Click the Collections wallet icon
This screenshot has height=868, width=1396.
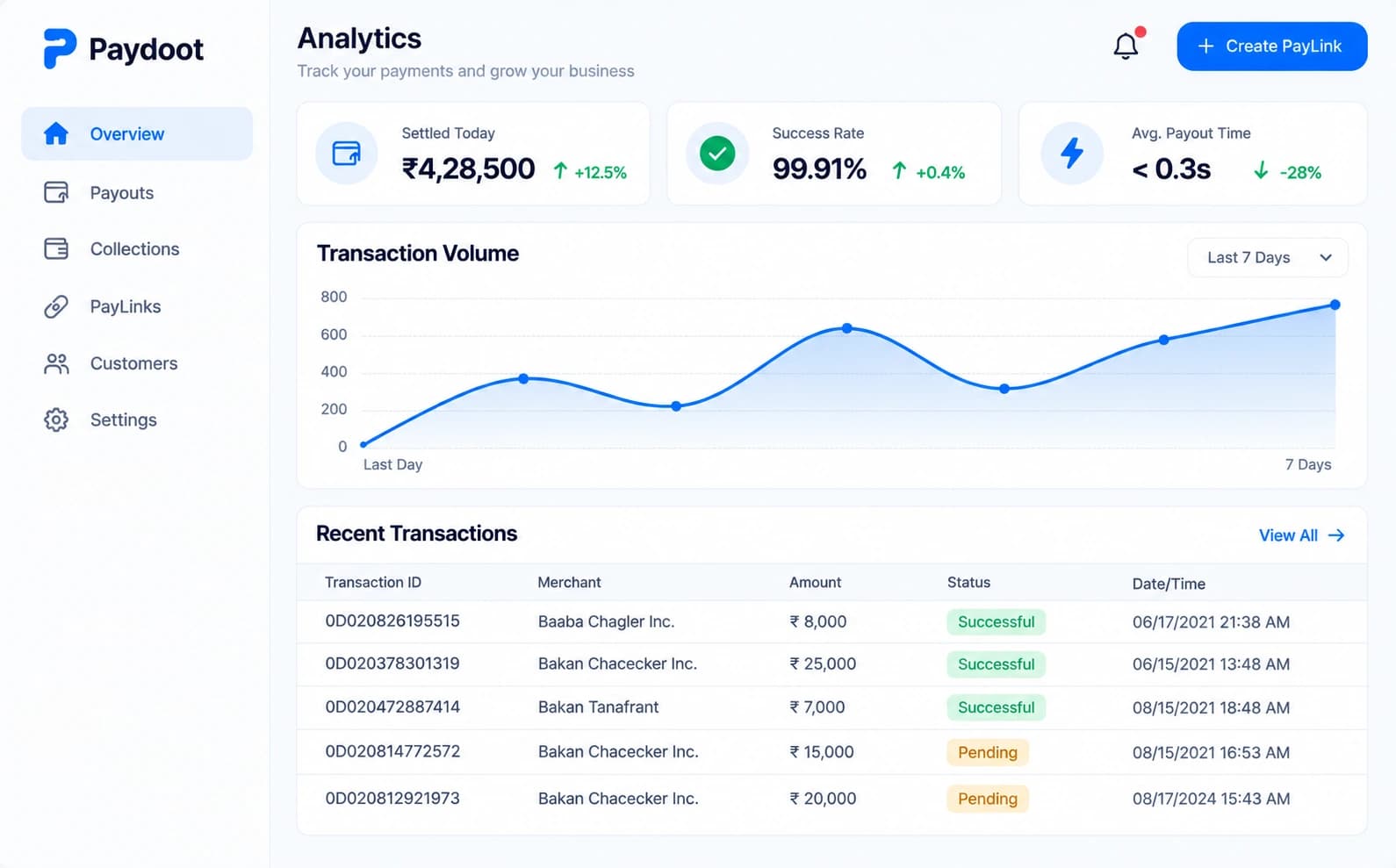pos(56,249)
